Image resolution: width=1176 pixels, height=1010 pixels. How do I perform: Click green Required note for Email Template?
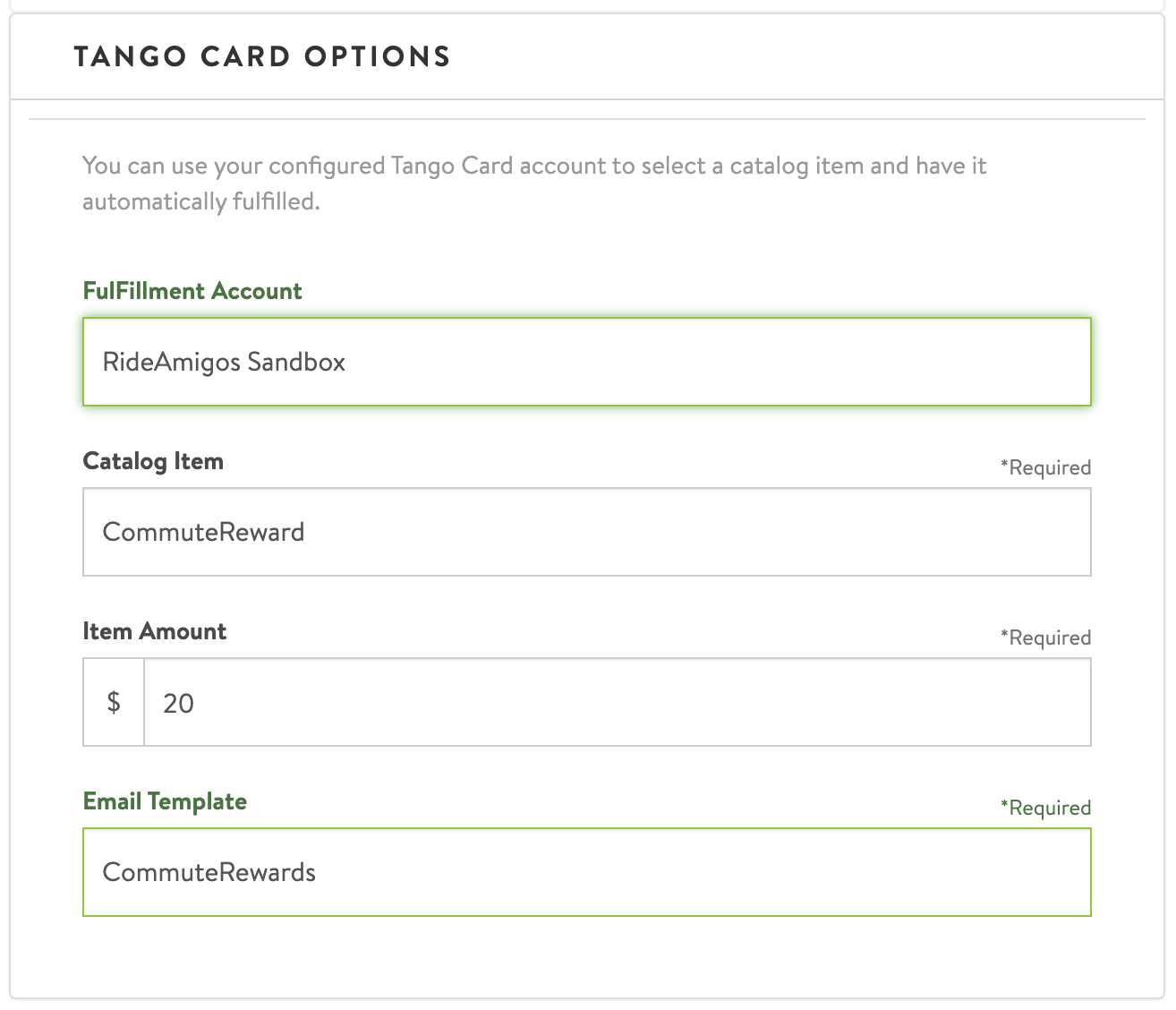pos(1045,808)
